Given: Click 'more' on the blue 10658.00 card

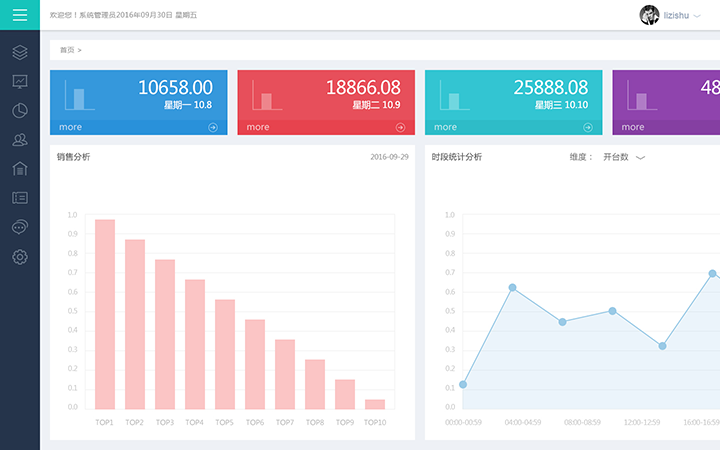Looking at the screenshot, I should tap(70, 127).
